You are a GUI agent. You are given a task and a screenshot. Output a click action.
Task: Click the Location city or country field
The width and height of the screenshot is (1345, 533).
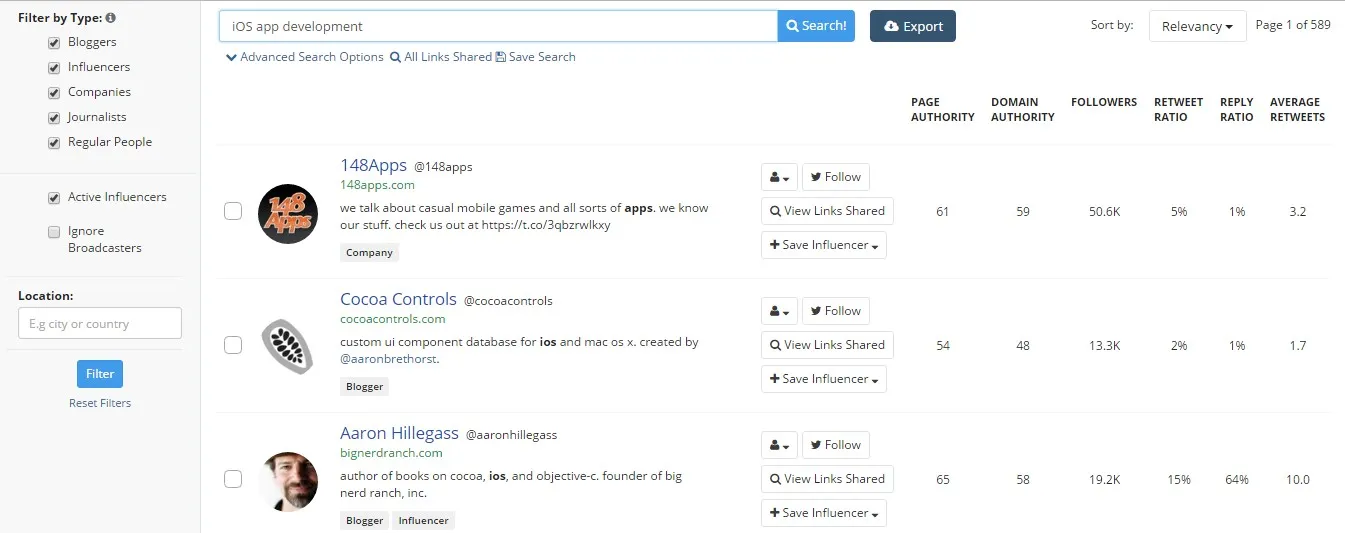click(100, 323)
